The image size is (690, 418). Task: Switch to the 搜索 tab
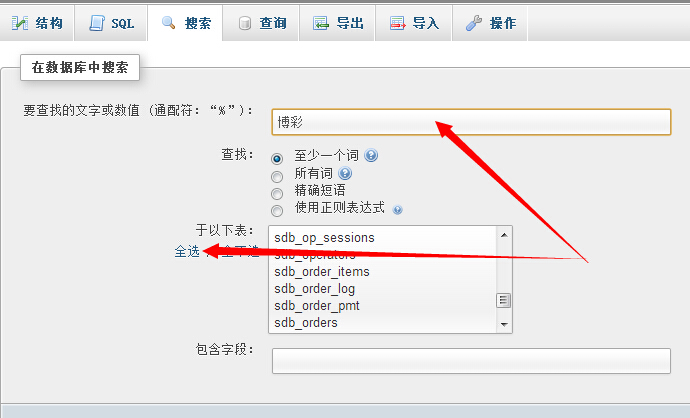pyautogui.click(x=186, y=22)
